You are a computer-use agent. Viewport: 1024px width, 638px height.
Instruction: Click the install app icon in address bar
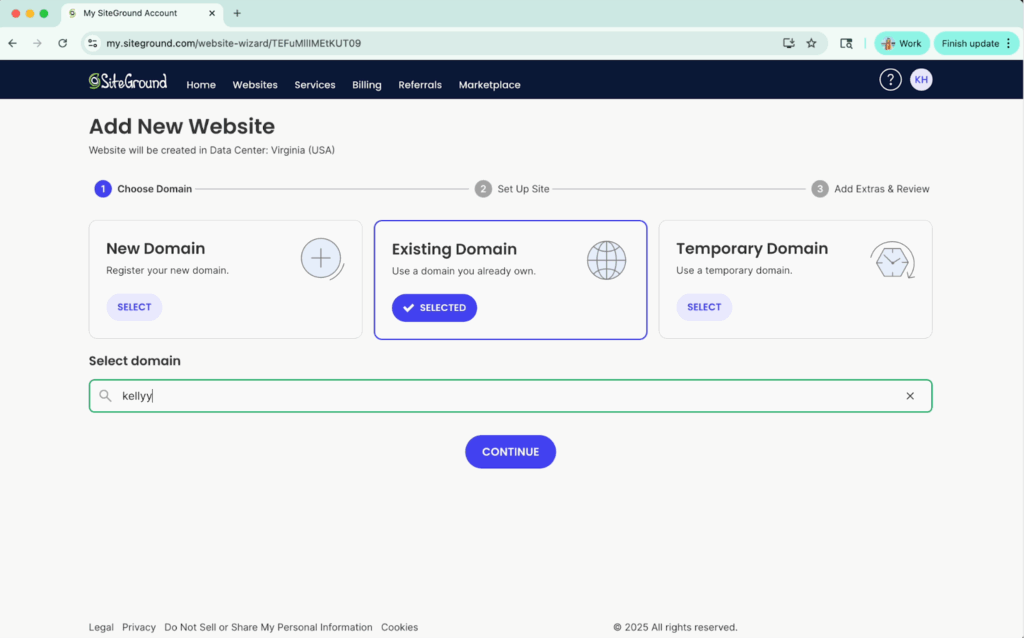pyautogui.click(x=788, y=43)
